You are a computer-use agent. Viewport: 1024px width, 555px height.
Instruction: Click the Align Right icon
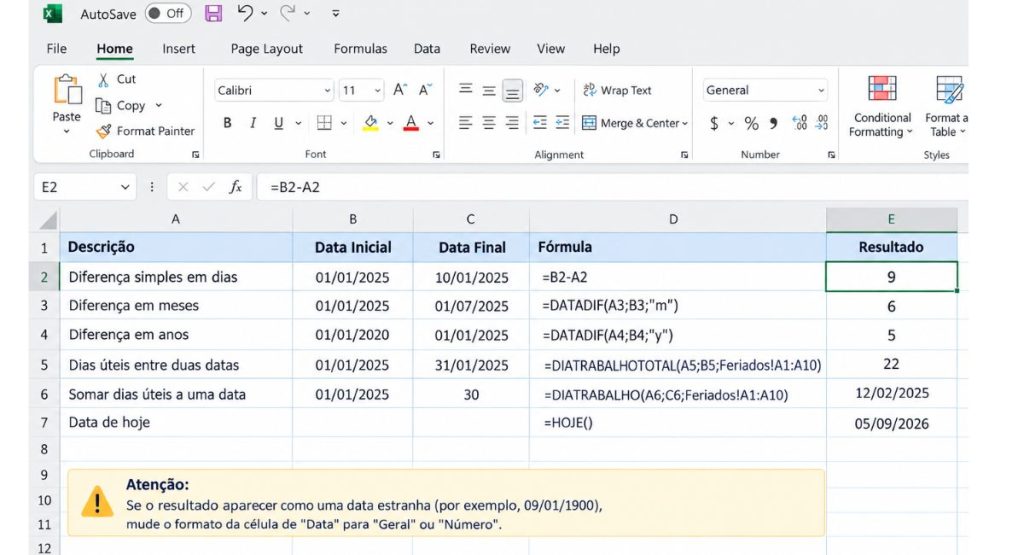513,122
